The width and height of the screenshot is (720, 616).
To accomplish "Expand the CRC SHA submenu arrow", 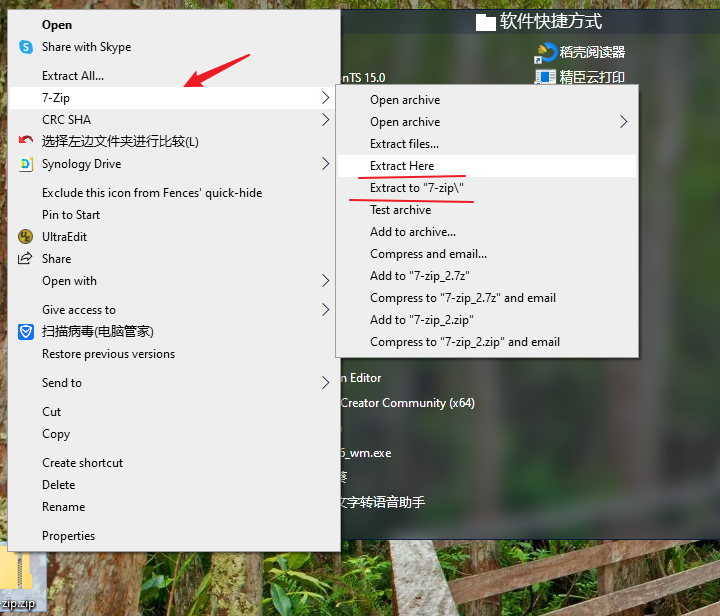I will coord(326,120).
